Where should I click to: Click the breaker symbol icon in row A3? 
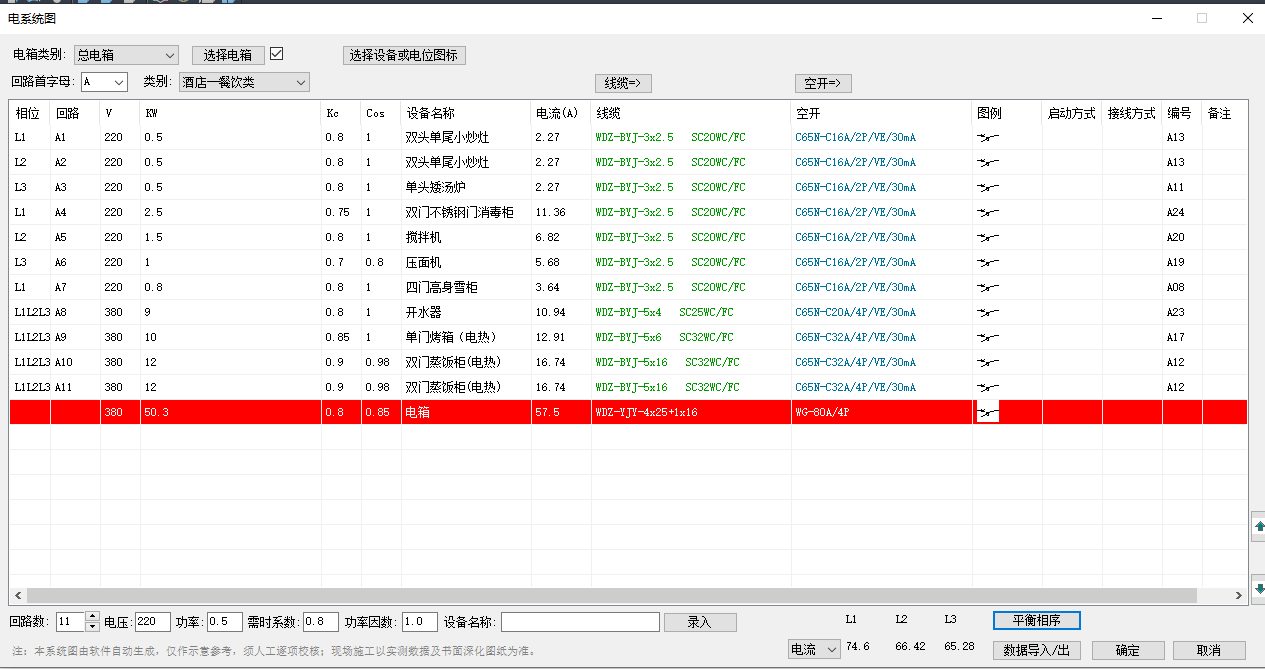click(988, 188)
